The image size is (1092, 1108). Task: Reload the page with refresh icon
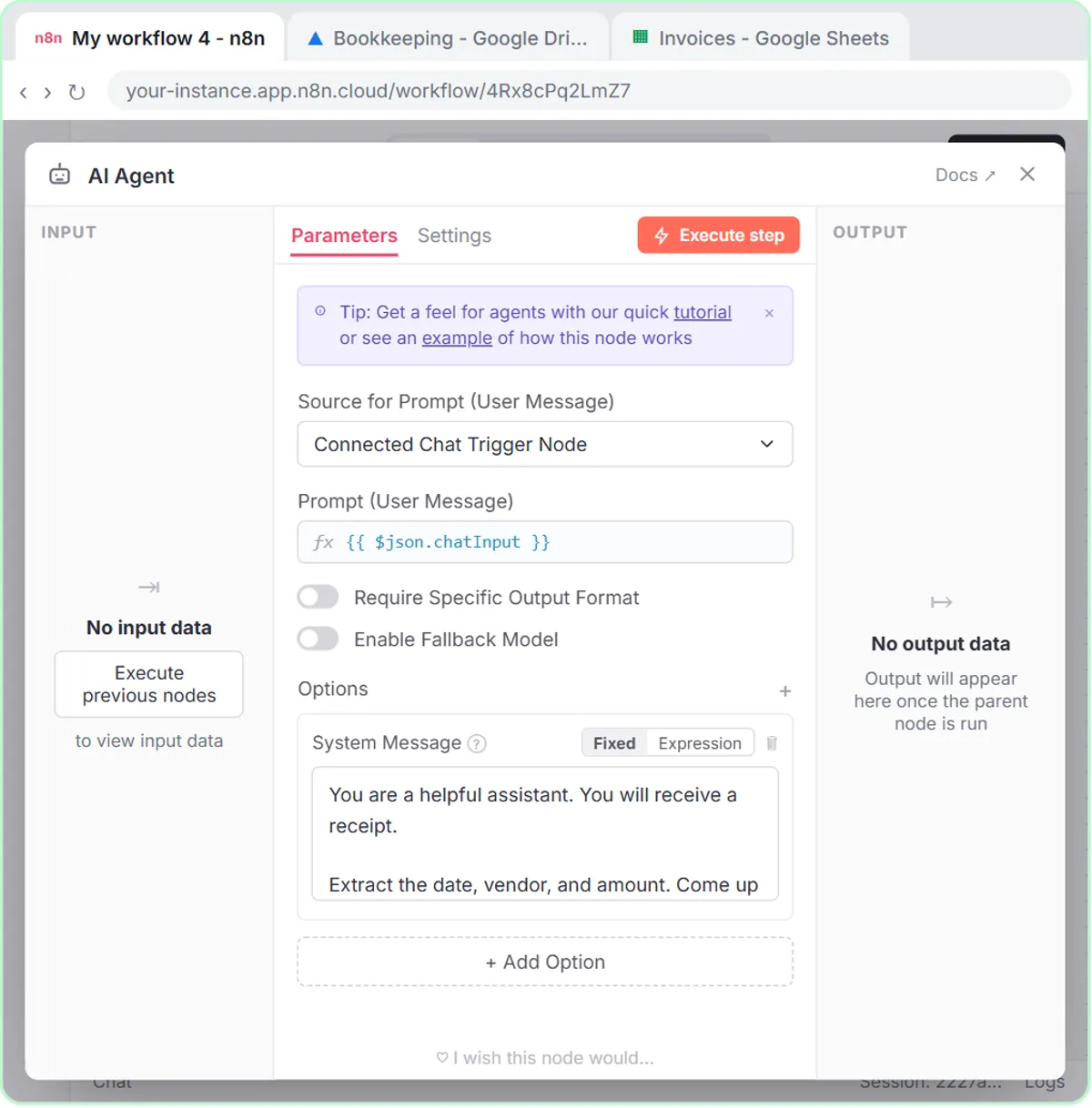76,92
